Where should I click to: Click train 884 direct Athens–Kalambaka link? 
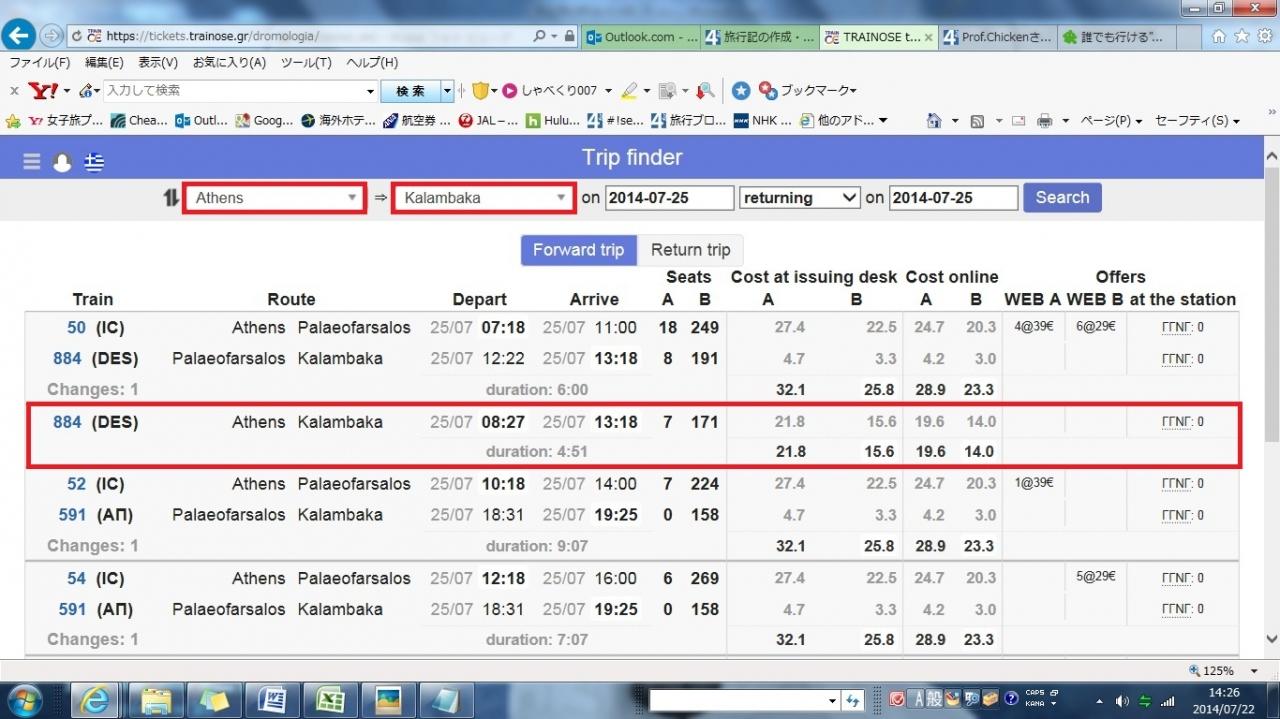(x=67, y=422)
